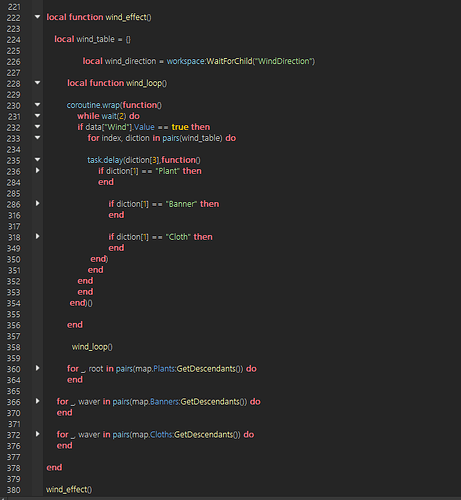Viewport: 461px width, 500px height.
Task: Click line number 358 in the gutter
Action: (x=14, y=347)
